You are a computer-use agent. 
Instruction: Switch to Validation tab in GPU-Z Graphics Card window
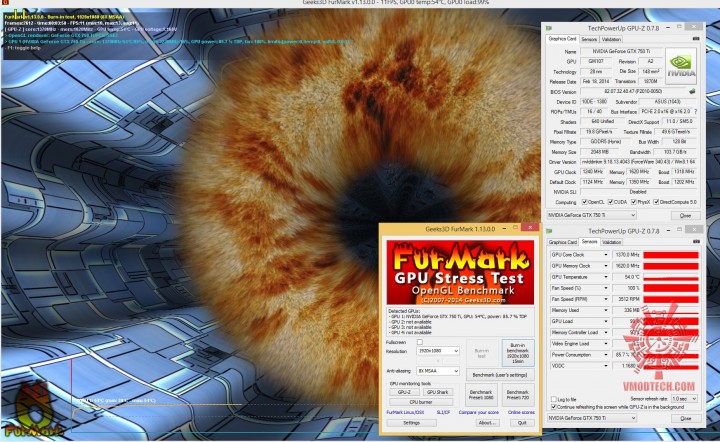pyautogui.click(x=611, y=39)
